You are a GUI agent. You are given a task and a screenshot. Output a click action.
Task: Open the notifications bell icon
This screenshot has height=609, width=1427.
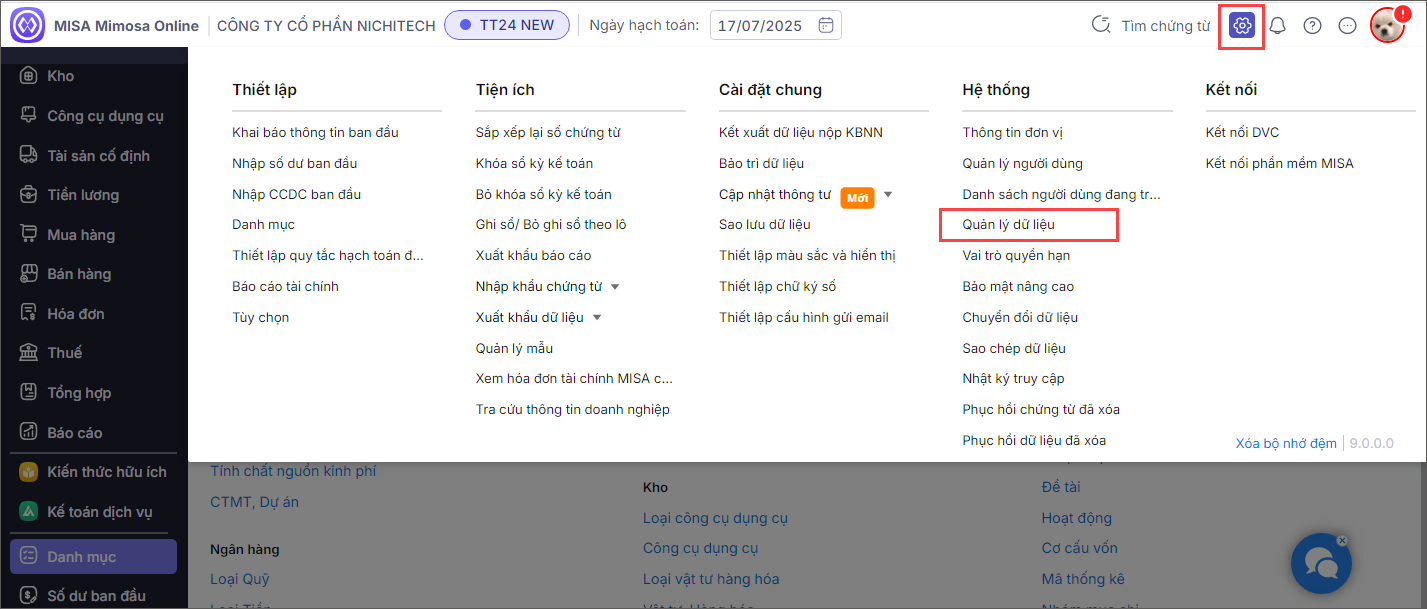tap(1277, 26)
